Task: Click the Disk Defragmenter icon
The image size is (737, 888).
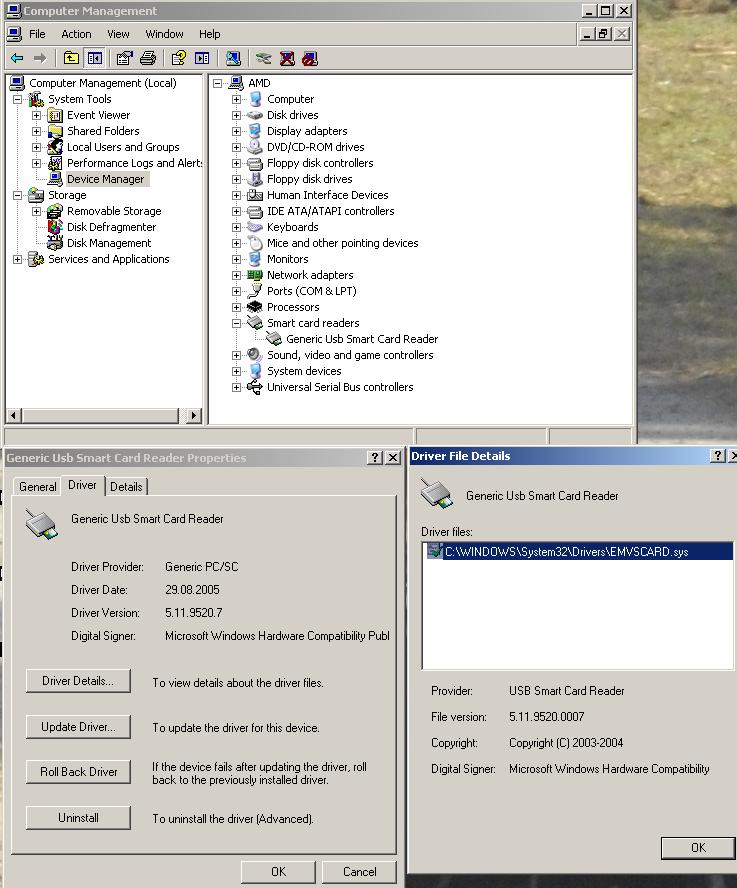Action: pyautogui.click(x=55, y=227)
